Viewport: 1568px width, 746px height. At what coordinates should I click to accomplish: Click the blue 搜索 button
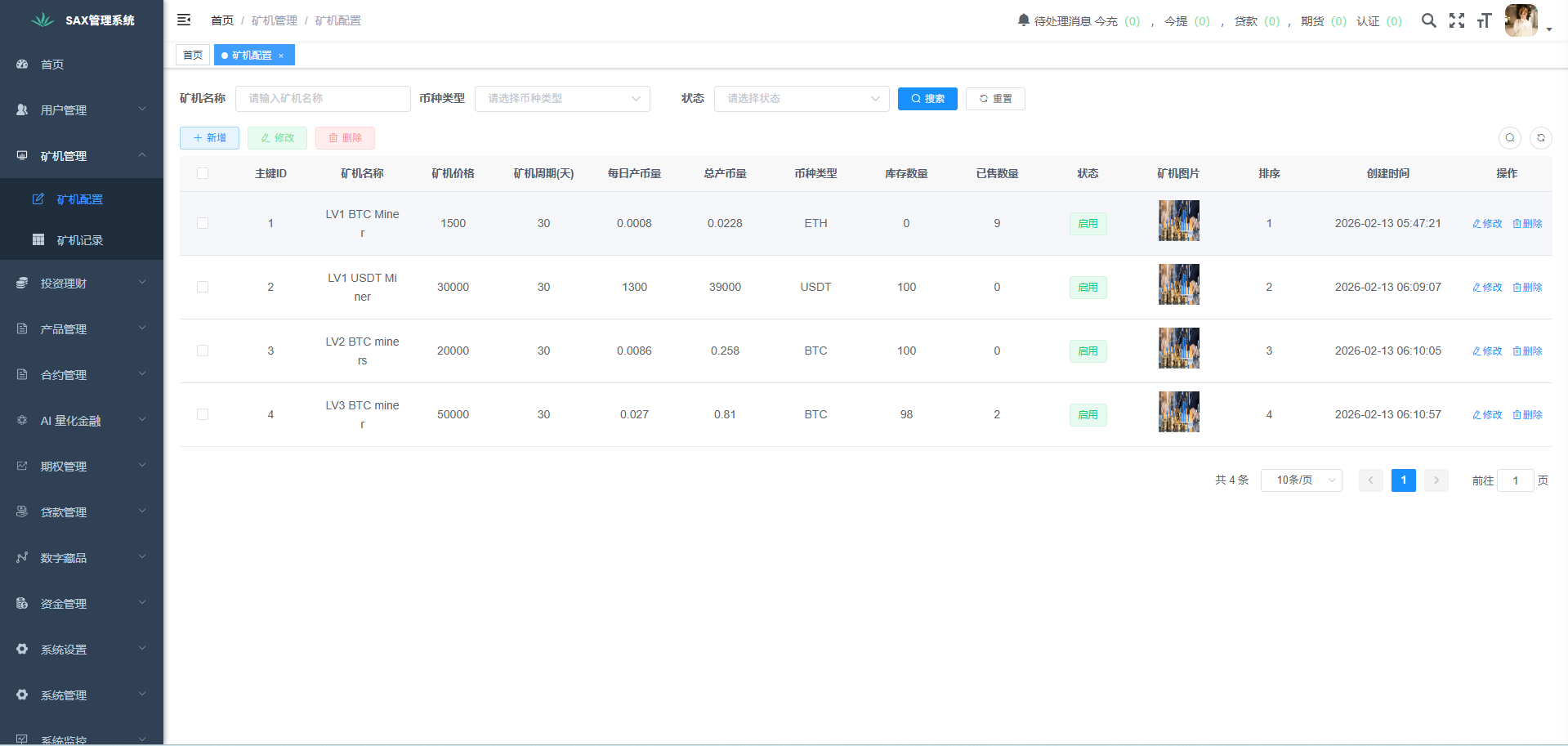pos(927,99)
